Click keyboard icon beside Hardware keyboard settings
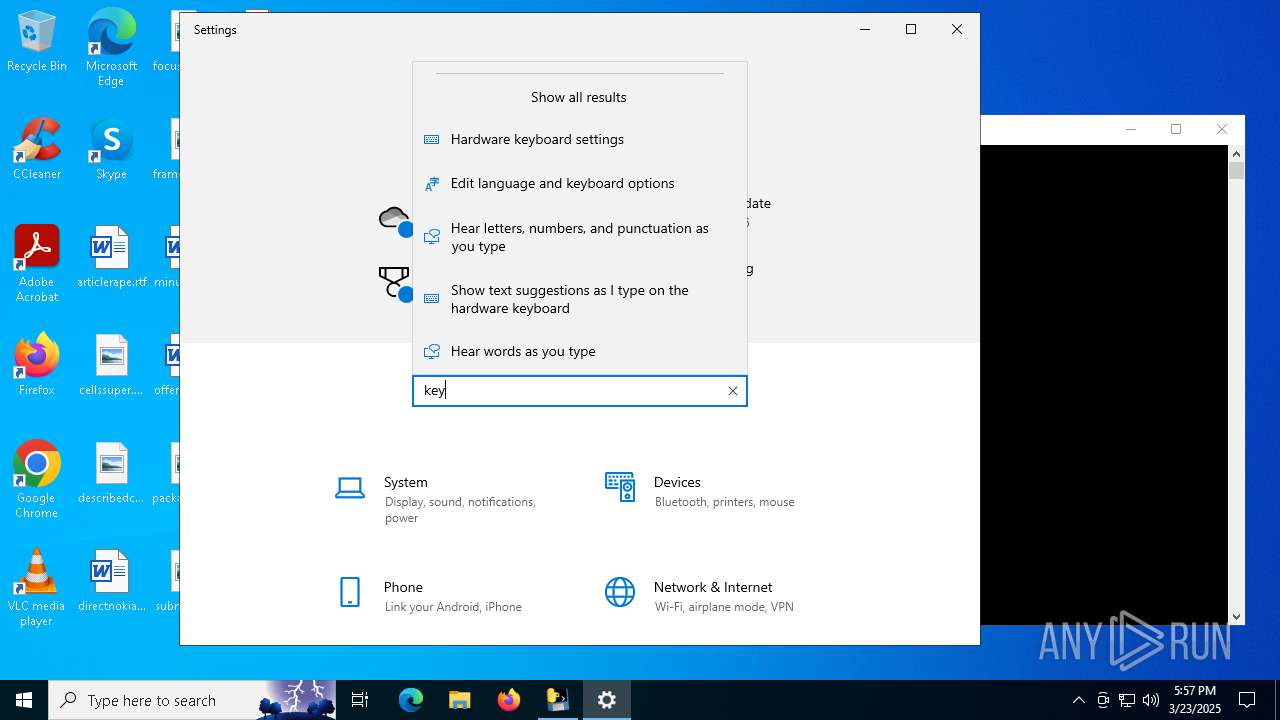 point(432,139)
